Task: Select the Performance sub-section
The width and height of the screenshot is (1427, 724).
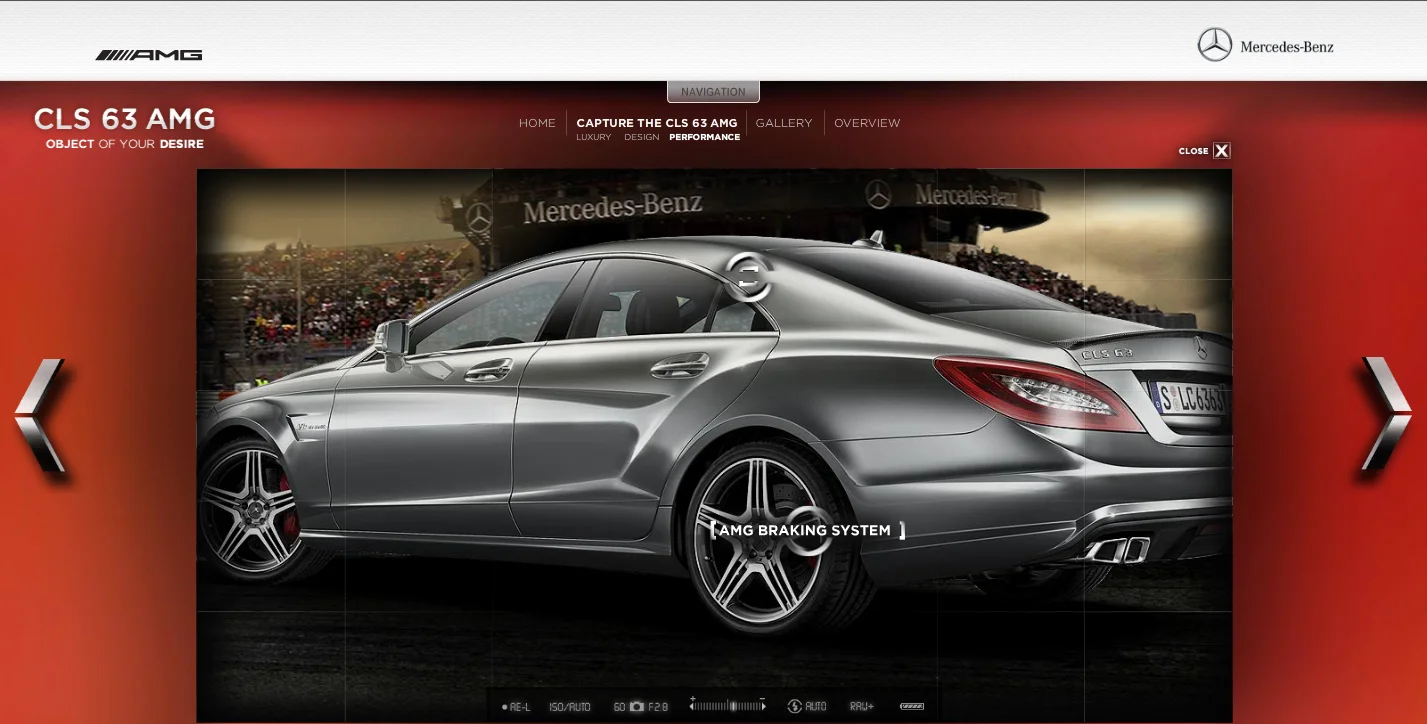Action: 705,138
